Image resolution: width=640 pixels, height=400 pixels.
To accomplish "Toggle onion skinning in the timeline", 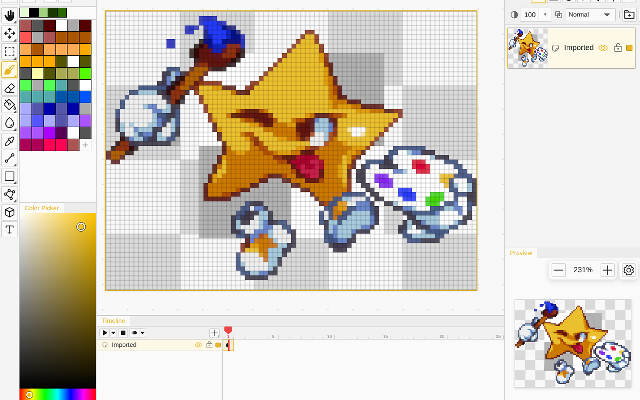I will [134, 333].
